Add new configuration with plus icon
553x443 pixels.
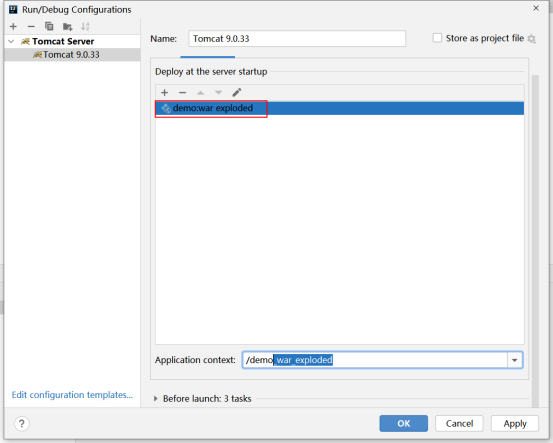point(13,26)
